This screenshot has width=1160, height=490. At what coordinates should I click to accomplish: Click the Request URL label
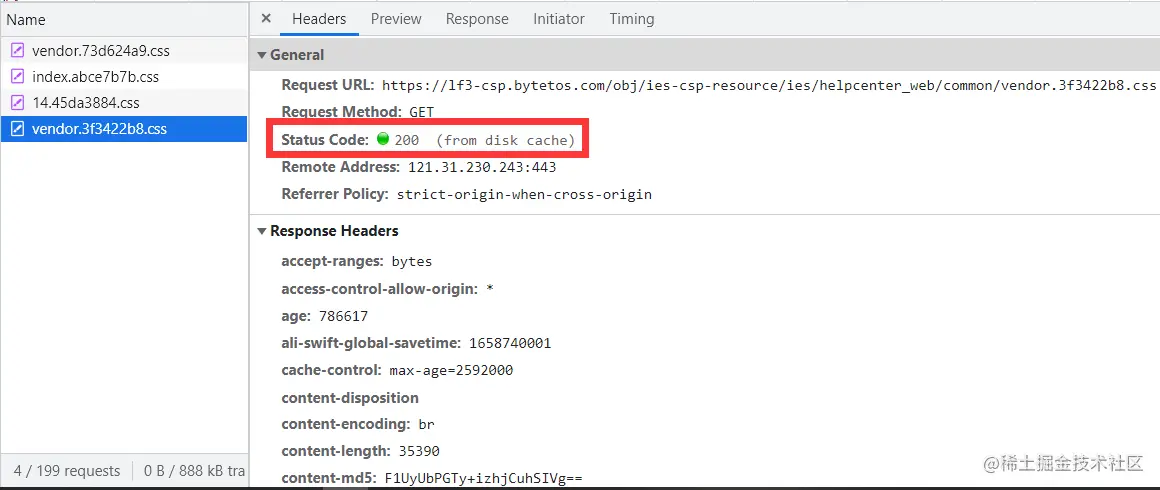(x=328, y=85)
